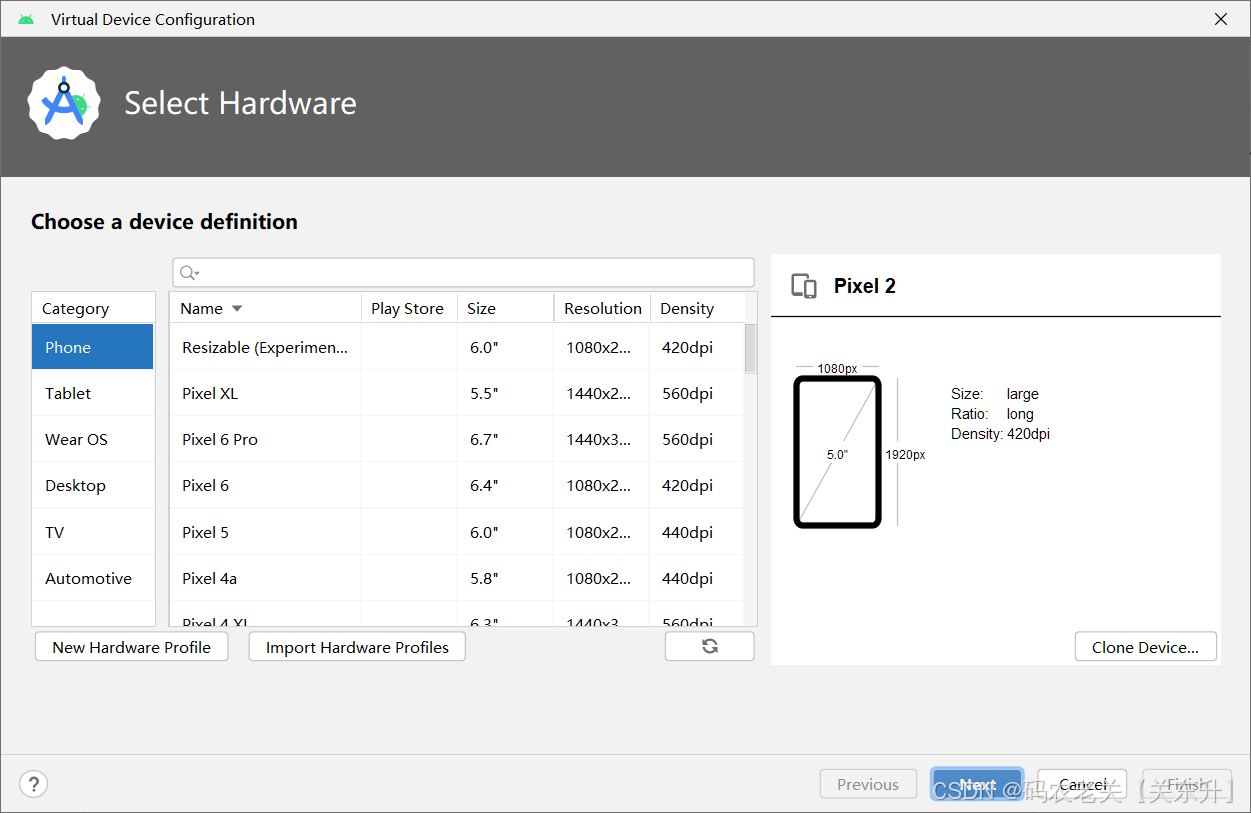1251x813 pixels.
Task: Click the Size column header
Action: [505, 308]
